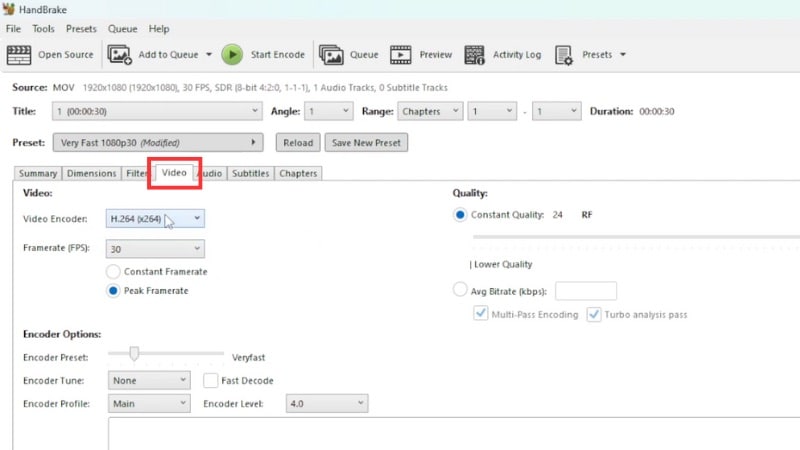Click the advanced encoder options text box
Screen dimensions: 800x450
[x=454, y=434]
